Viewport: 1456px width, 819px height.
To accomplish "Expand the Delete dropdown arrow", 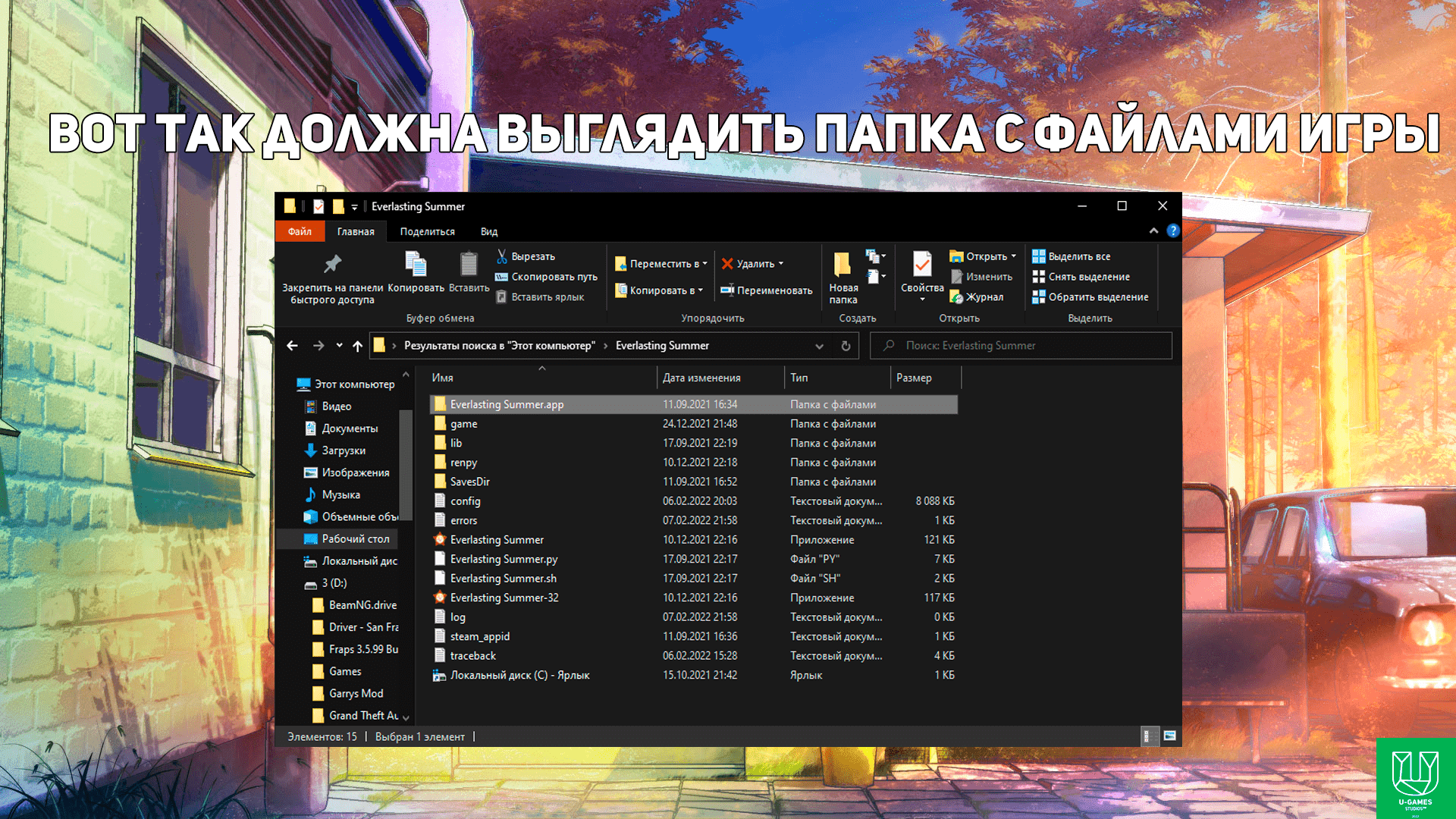I will [781, 264].
